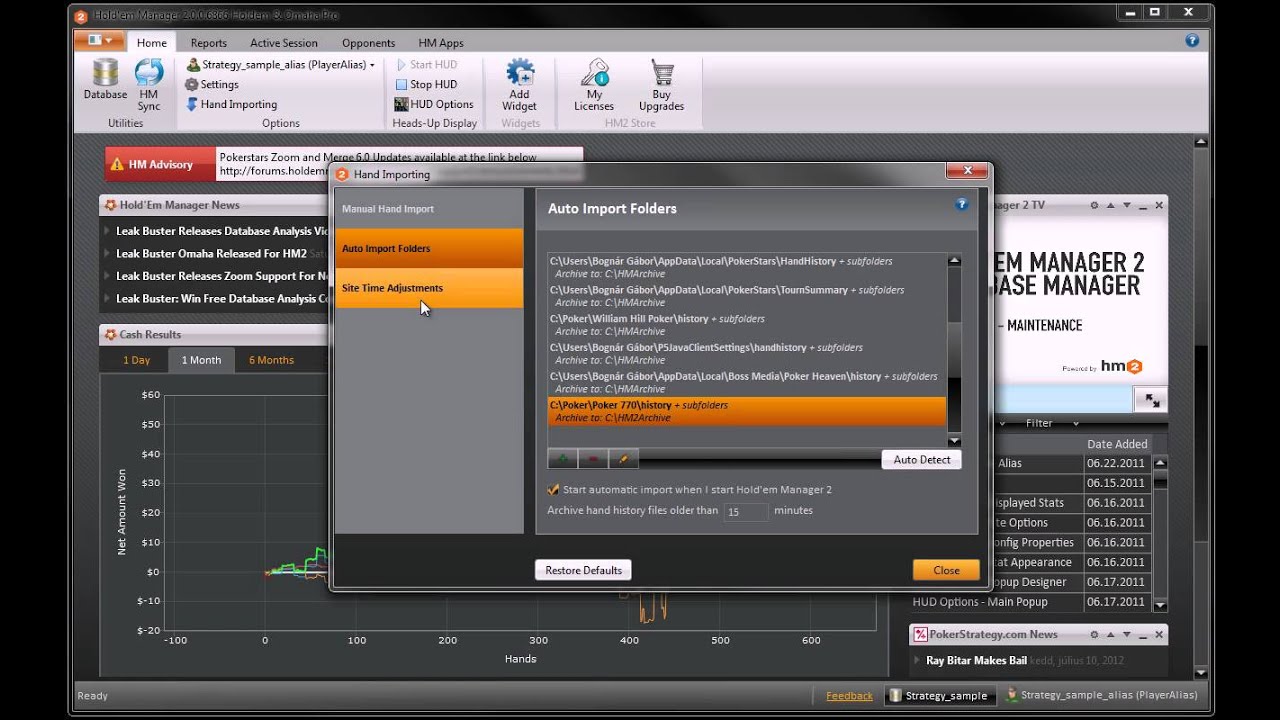Open the HM Apps tab

click(x=441, y=43)
